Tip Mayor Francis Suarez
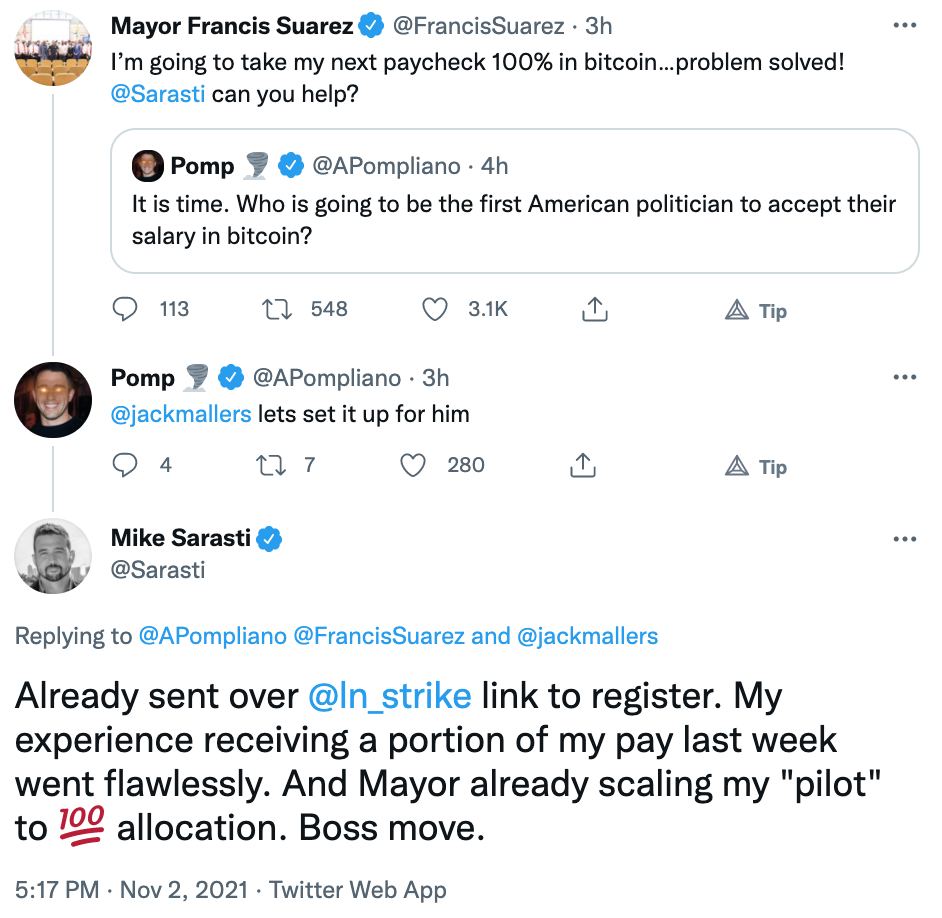942x918 pixels. click(756, 311)
